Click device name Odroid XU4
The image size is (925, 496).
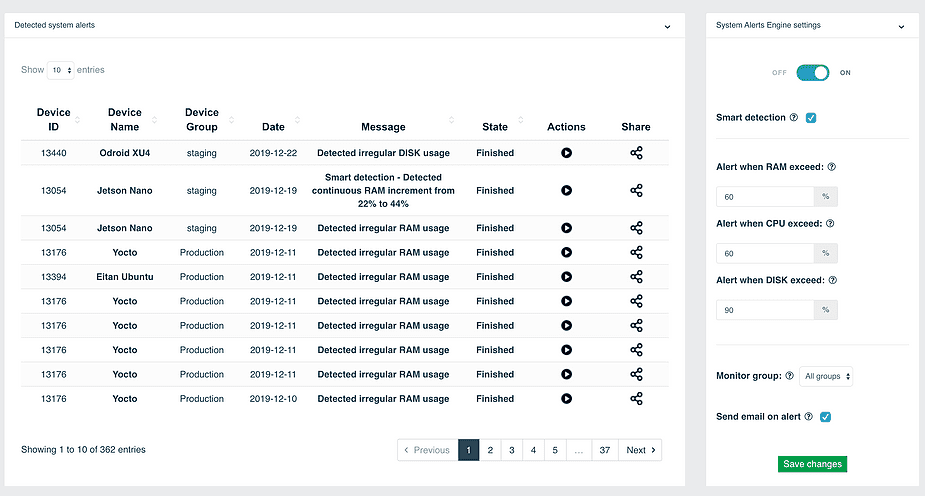[124, 153]
